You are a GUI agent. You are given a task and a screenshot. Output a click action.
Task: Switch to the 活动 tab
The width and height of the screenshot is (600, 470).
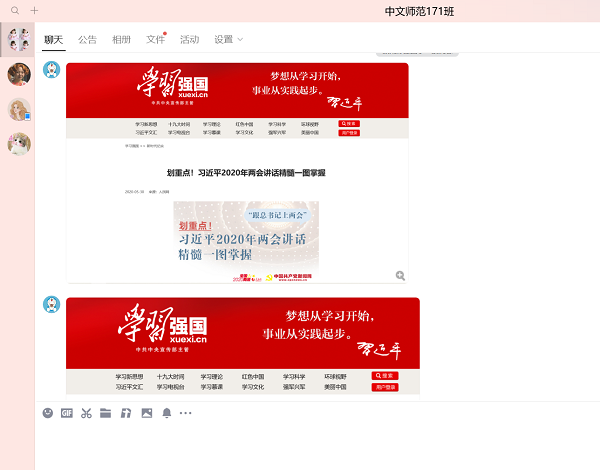click(x=189, y=39)
